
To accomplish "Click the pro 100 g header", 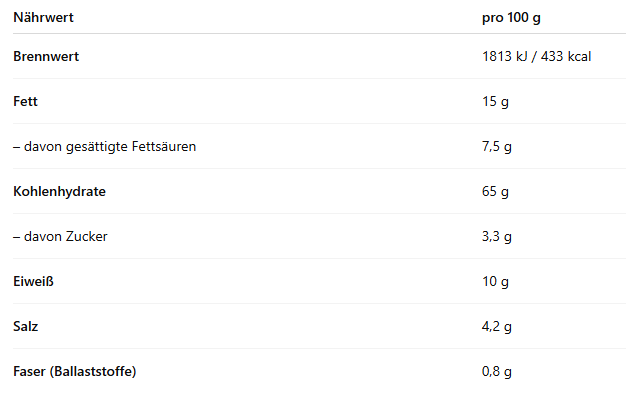I will (x=511, y=18).
